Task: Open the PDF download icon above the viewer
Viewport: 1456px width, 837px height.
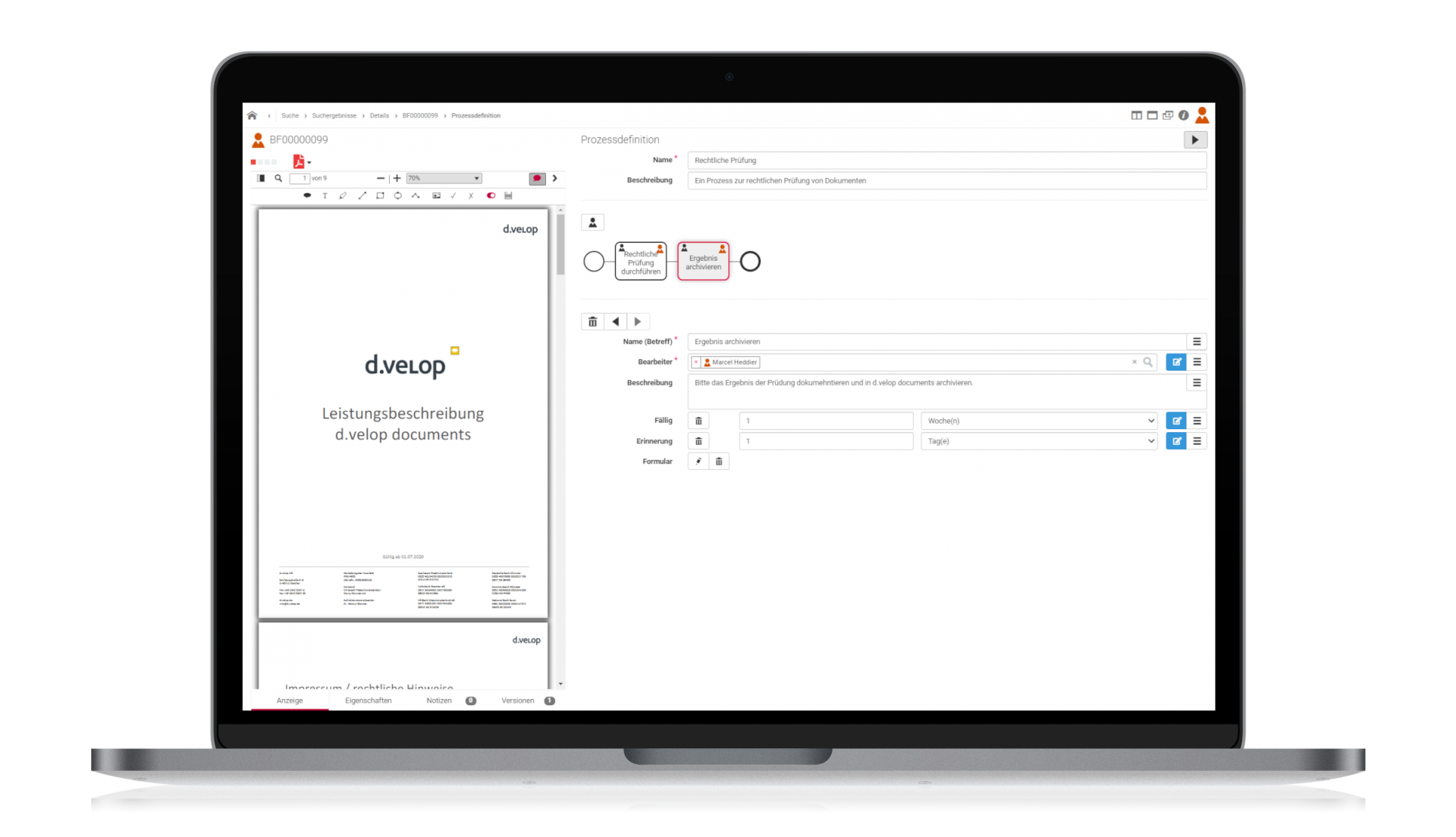Action: coord(300,161)
